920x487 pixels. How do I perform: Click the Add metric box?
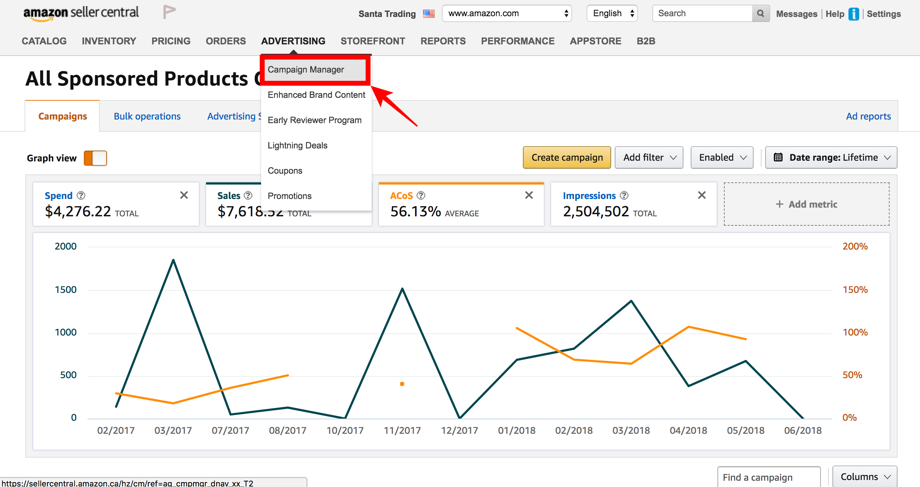pos(807,204)
